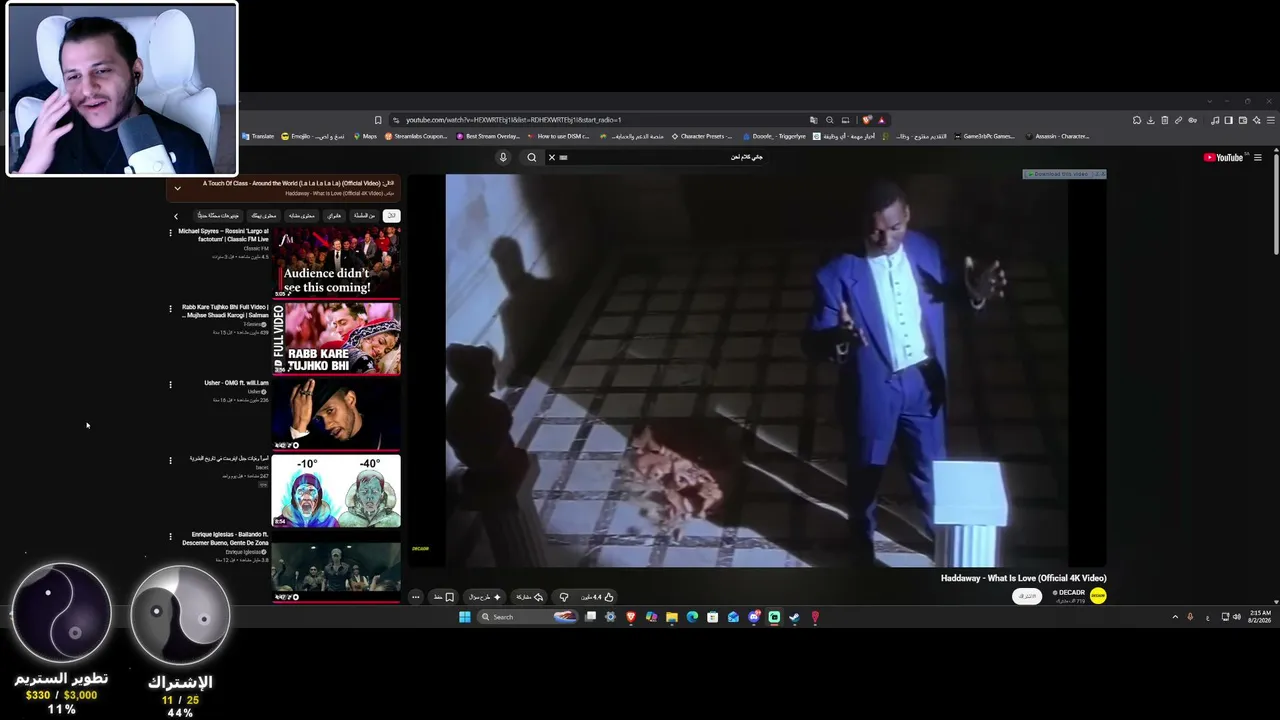This screenshot has width=1280, height=720.
Task: Open File Explorer from the taskbar
Action: point(671,617)
